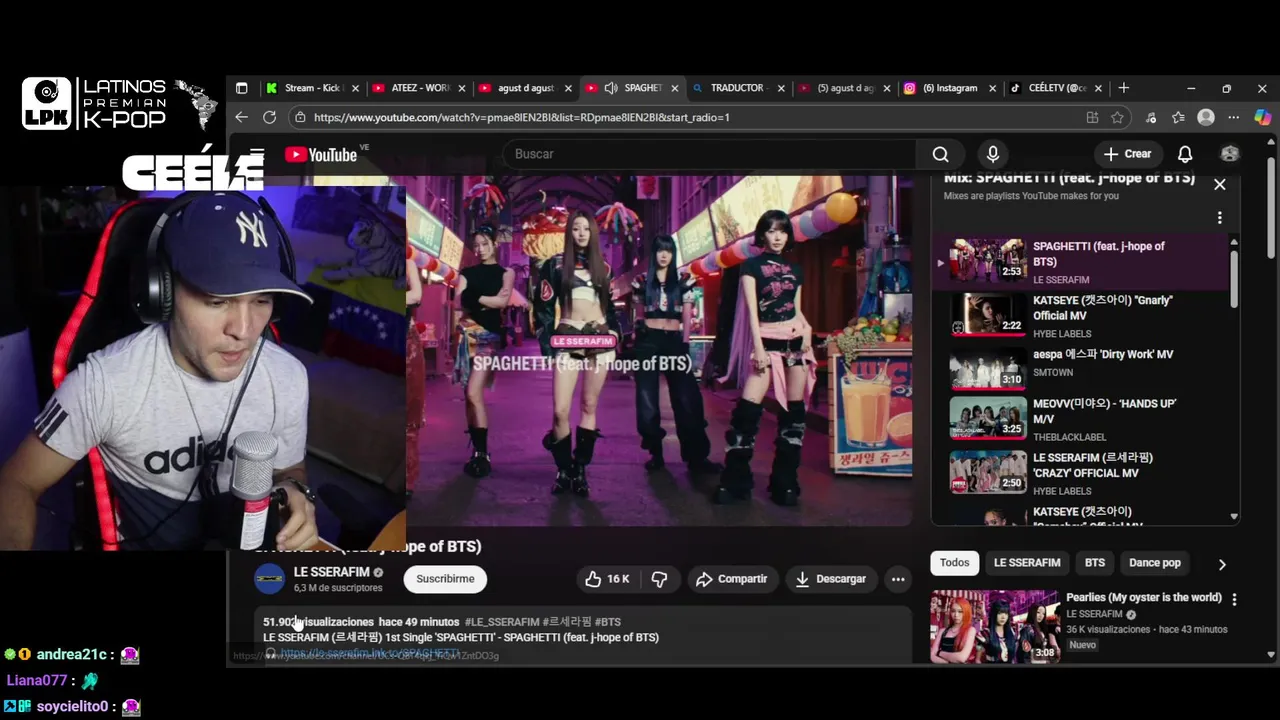This screenshot has width=1280, height=720.
Task: Switch to the (6) Instagram tab
Action: [x=950, y=88]
